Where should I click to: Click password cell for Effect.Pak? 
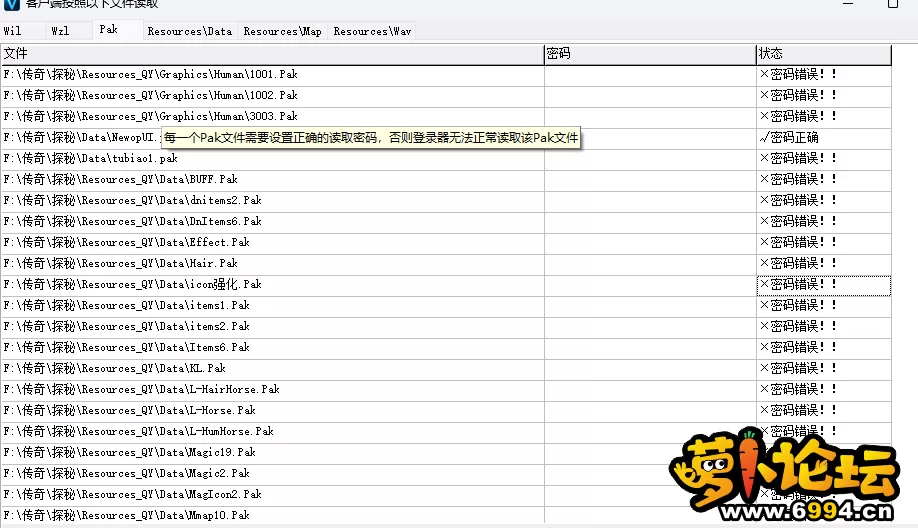650,243
